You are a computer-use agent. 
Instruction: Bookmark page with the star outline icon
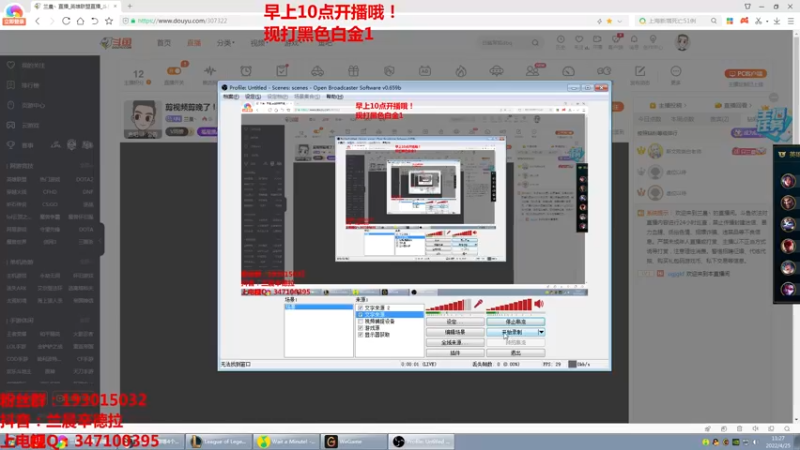click(109, 21)
